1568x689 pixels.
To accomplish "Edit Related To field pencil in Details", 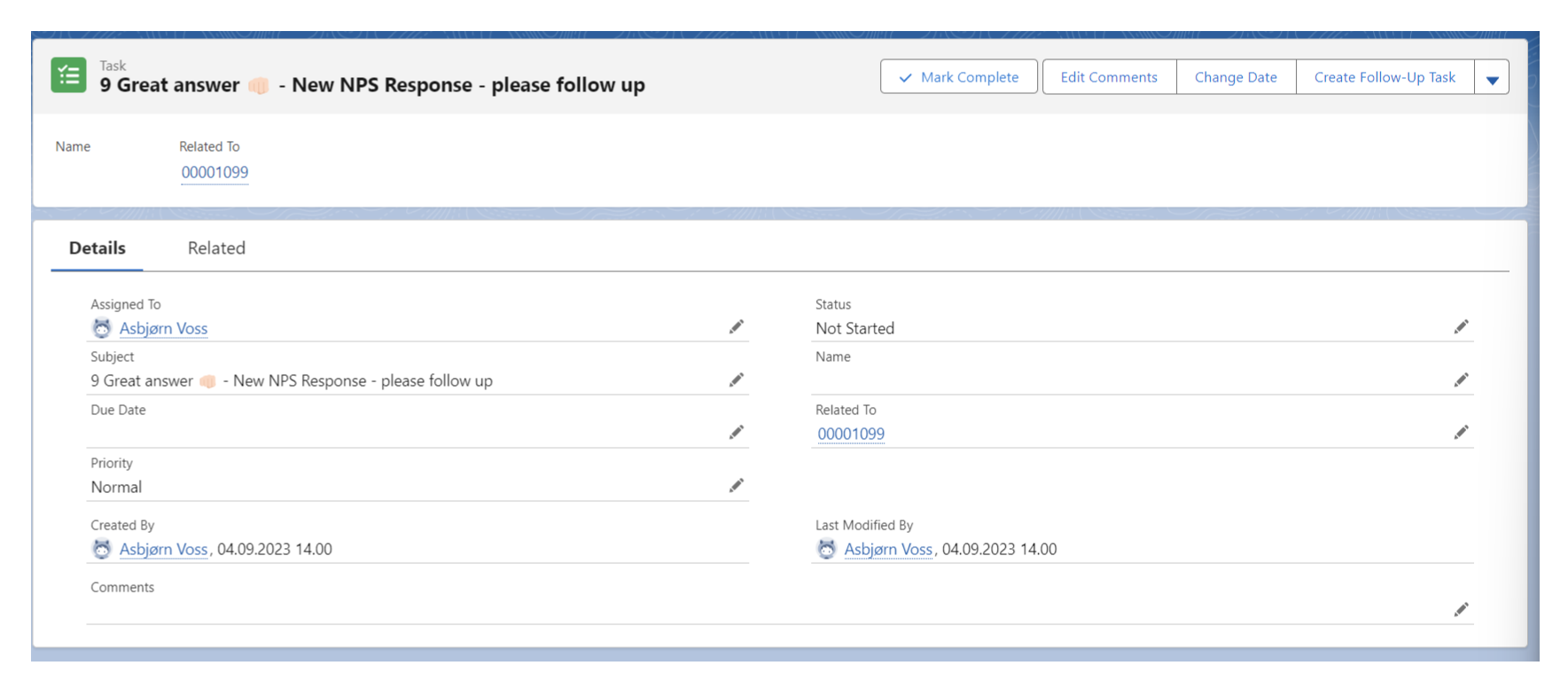I will coord(1461,433).
